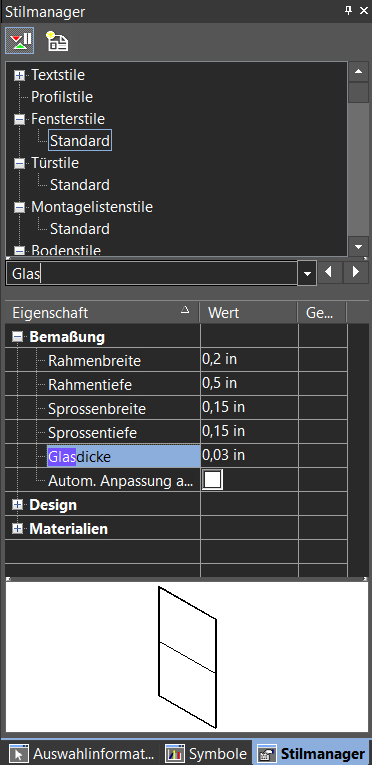Click the Auswahlinformation tab cursor icon

coord(19,754)
